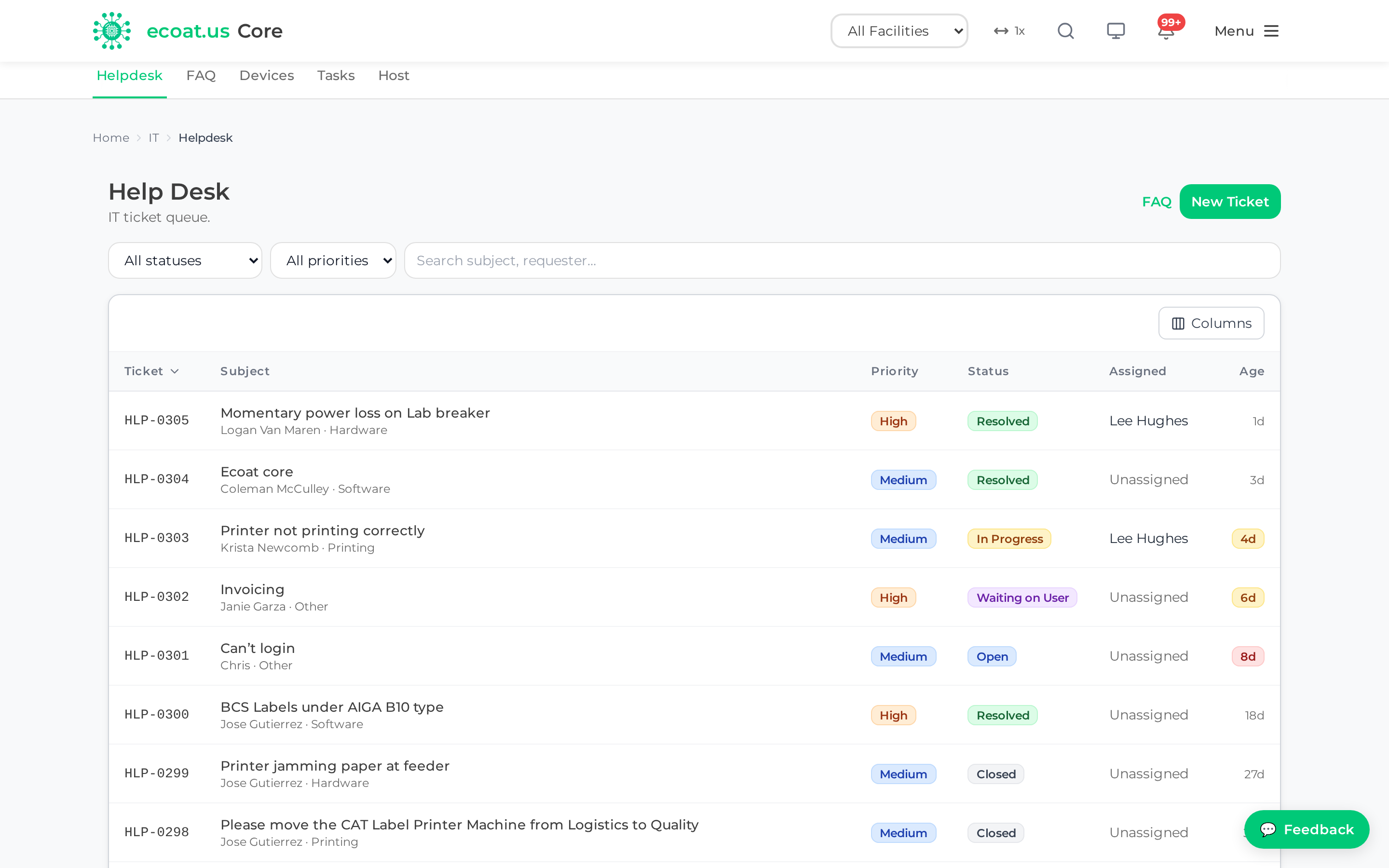1389x868 pixels.
Task: Click Resolved status on HLP-0300
Action: [x=1003, y=715]
